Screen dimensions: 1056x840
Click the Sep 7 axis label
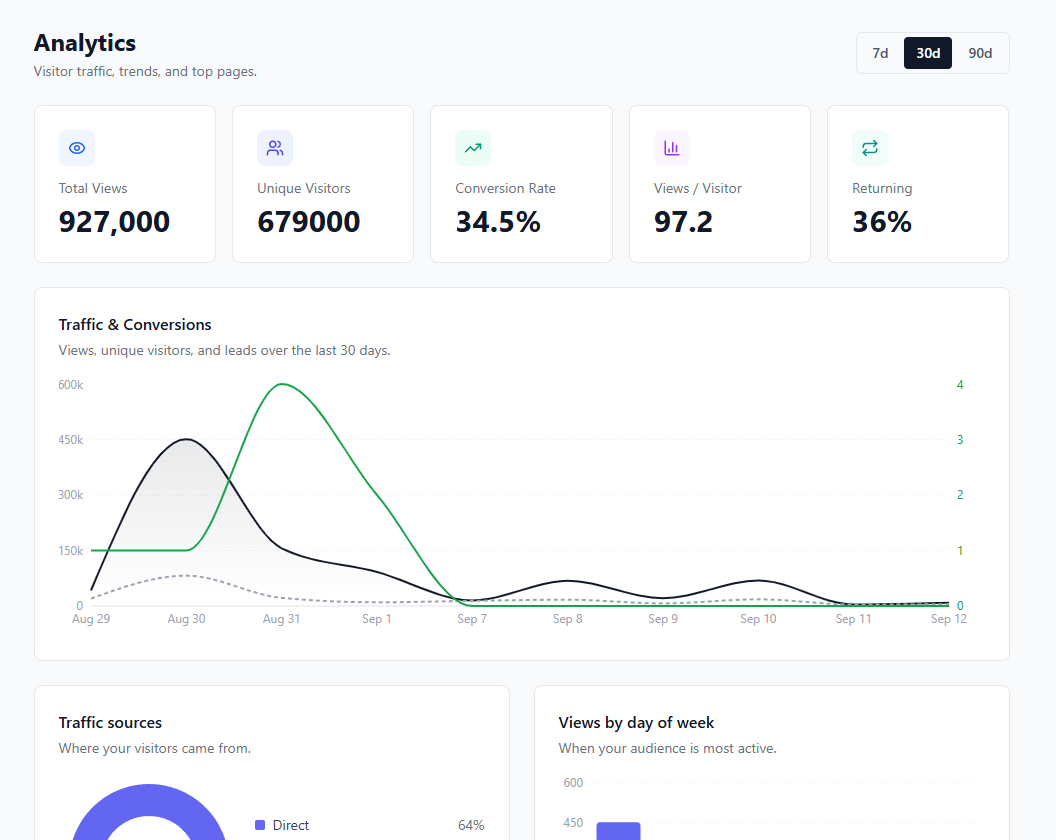[472, 619]
